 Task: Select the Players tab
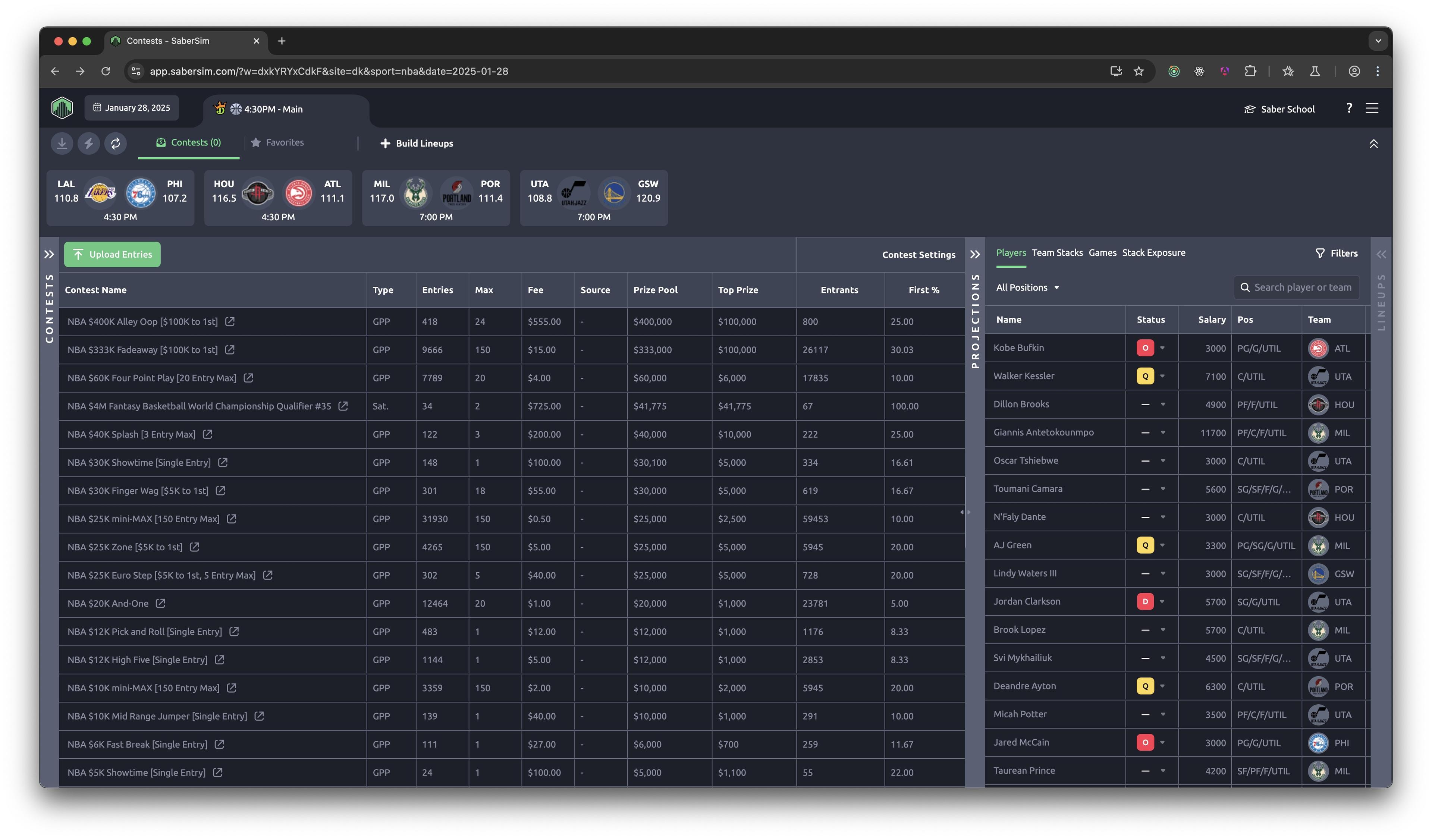pyautogui.click(x=1011, y=253)
